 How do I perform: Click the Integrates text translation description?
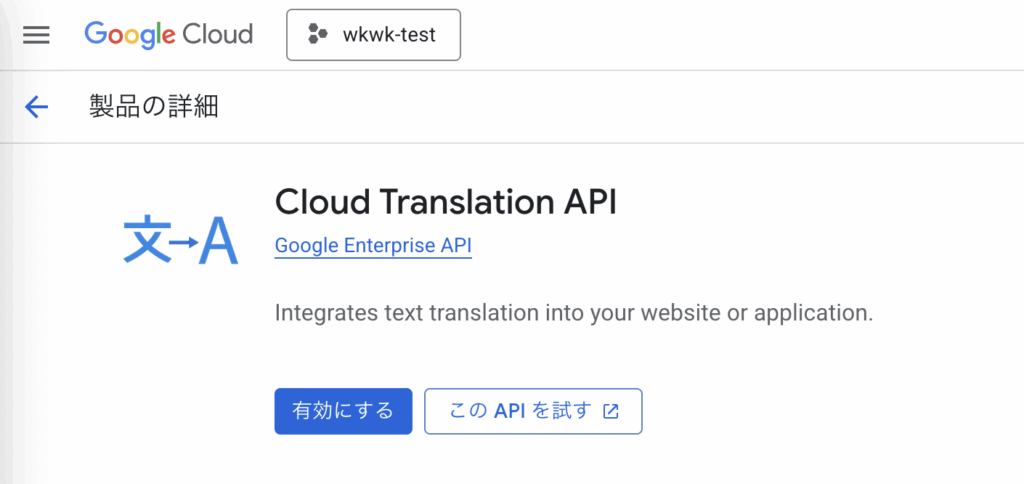click(x=574, y=312)
